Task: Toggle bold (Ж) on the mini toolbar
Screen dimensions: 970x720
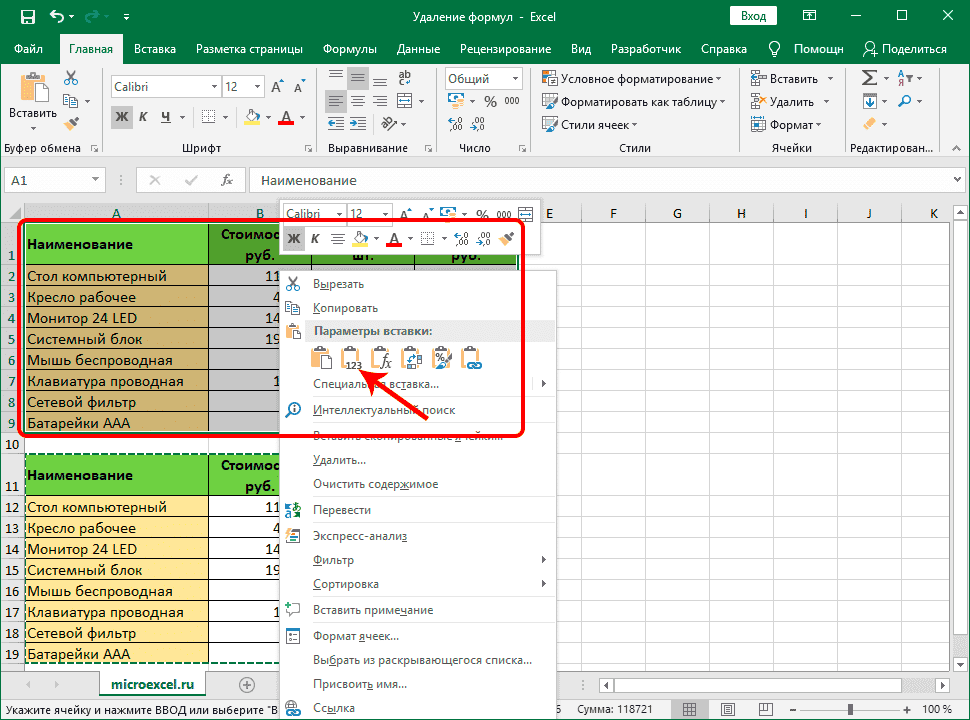Action: [294, 238]
